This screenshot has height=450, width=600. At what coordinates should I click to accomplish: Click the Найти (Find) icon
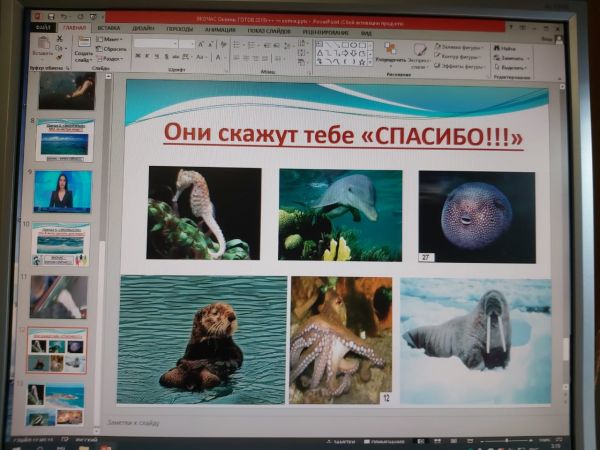click(x=507, y=46)
